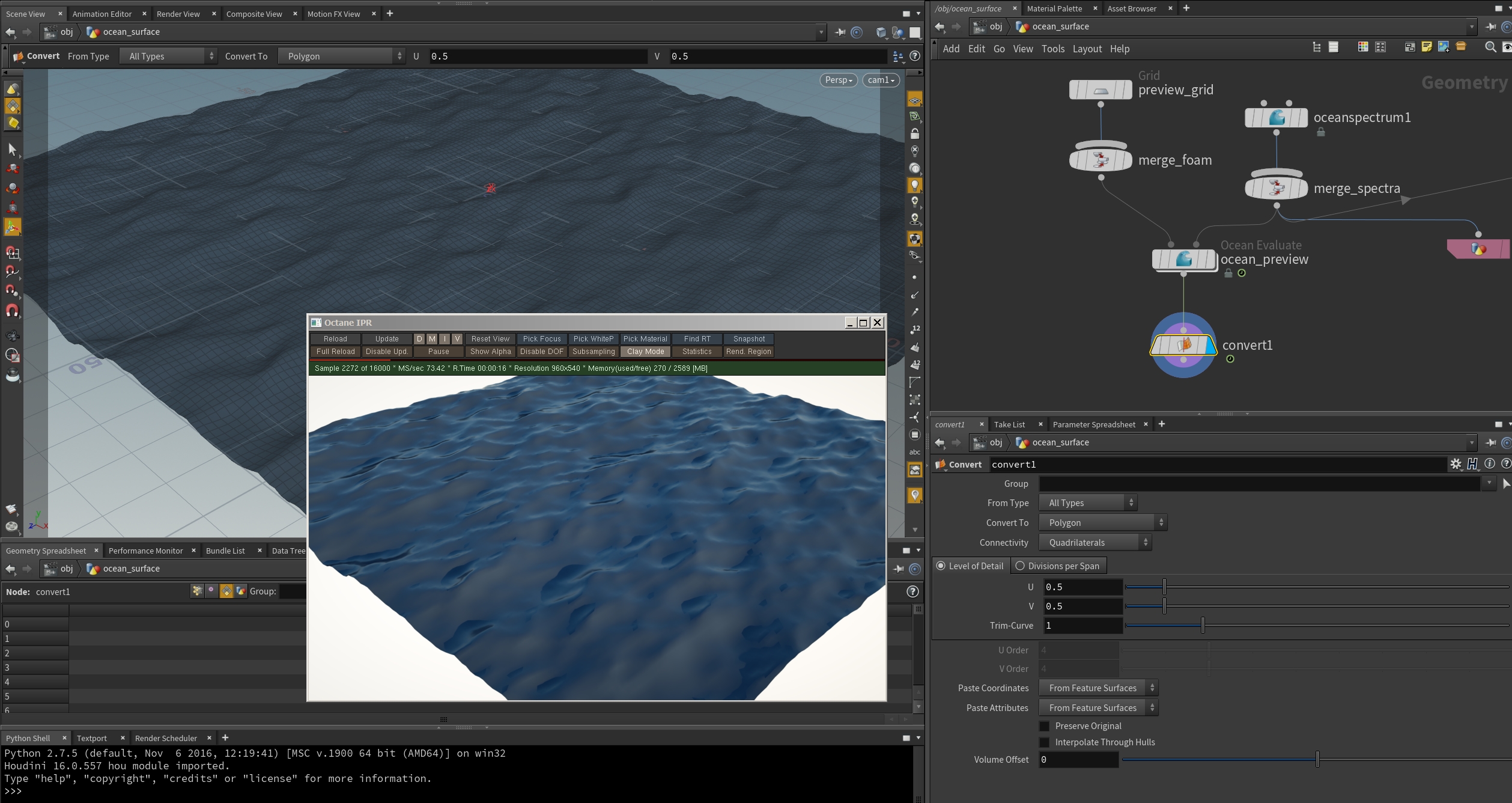Open the Layout menu in network editor
This screenshot has height=803, width=1512.
point(1087,49)
